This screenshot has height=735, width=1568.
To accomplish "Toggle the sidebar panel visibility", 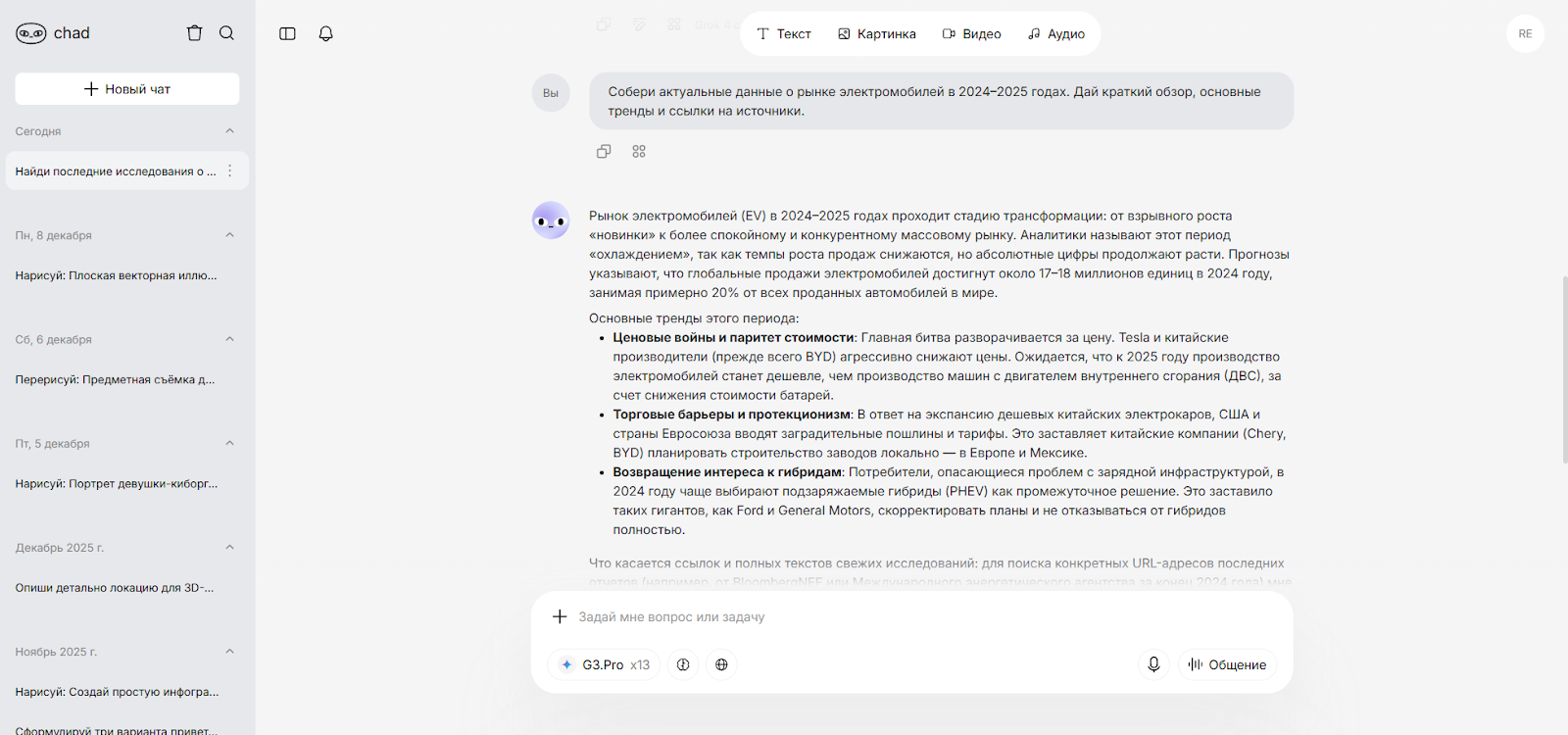I will point(287,33).
